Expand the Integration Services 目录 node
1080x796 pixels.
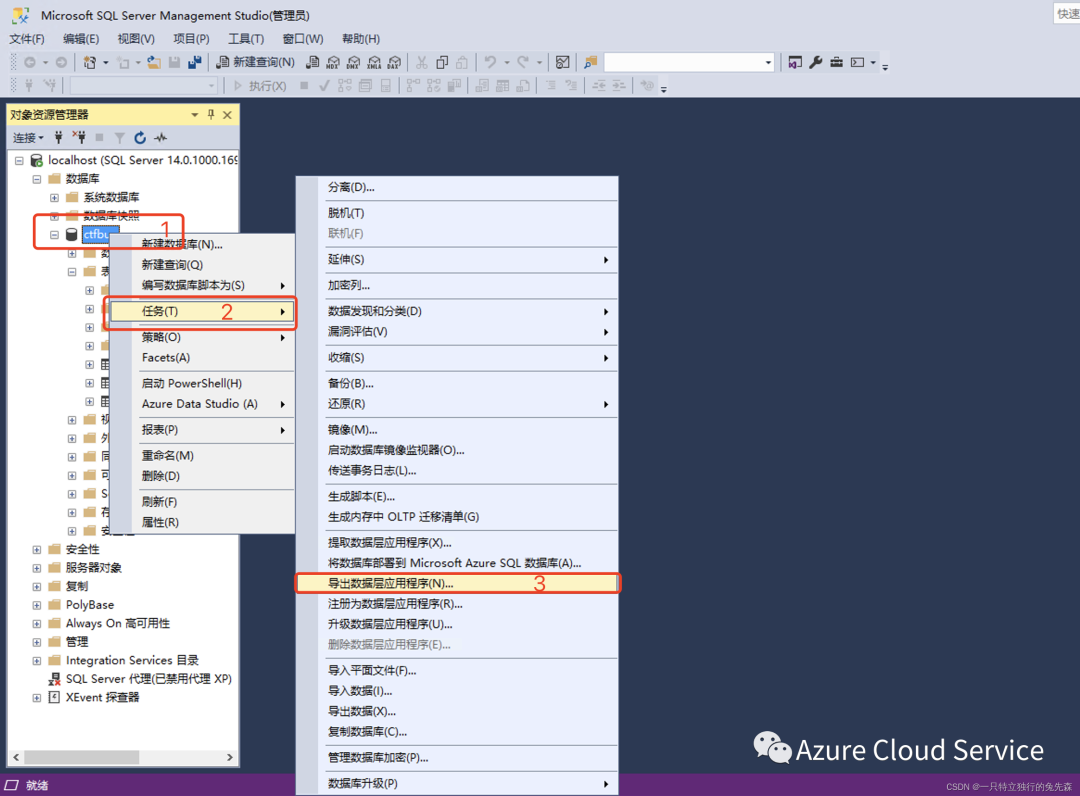[37, 661]
